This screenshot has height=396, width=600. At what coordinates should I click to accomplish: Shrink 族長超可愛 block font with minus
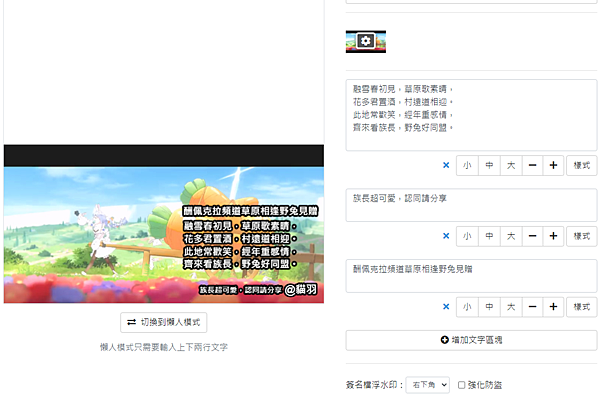point(532,236)
